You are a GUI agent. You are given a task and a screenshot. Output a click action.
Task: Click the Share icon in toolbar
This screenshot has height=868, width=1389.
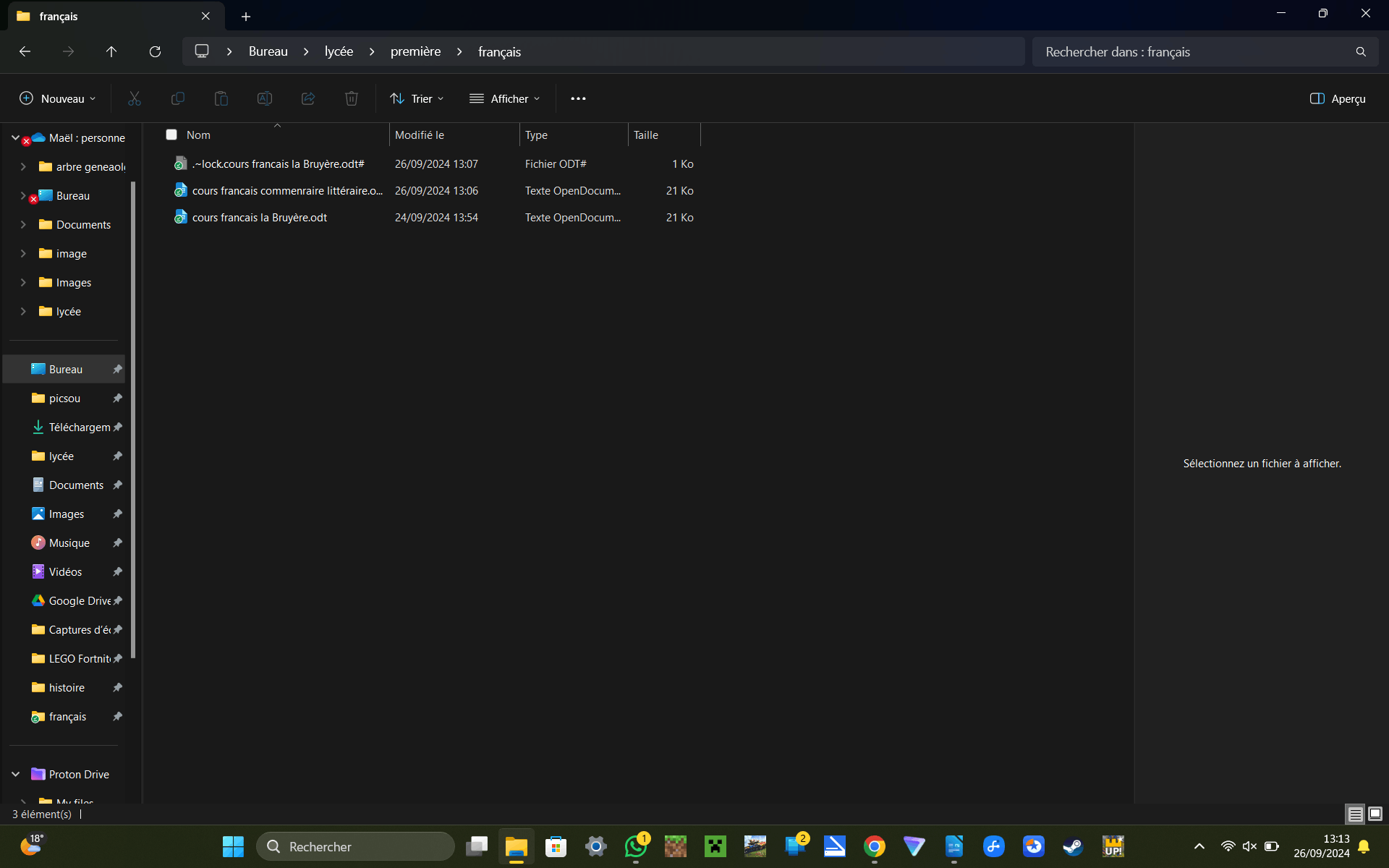(x=308, y=98)
